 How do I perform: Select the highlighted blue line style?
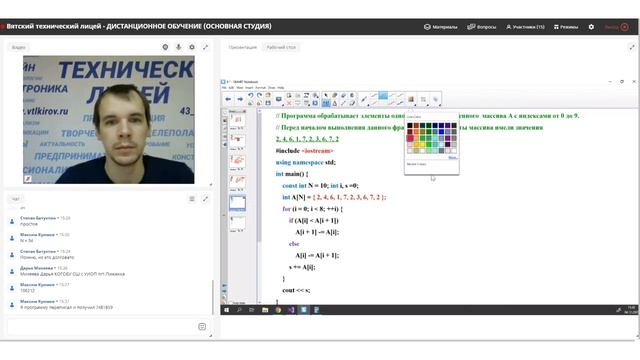point(383,96)
